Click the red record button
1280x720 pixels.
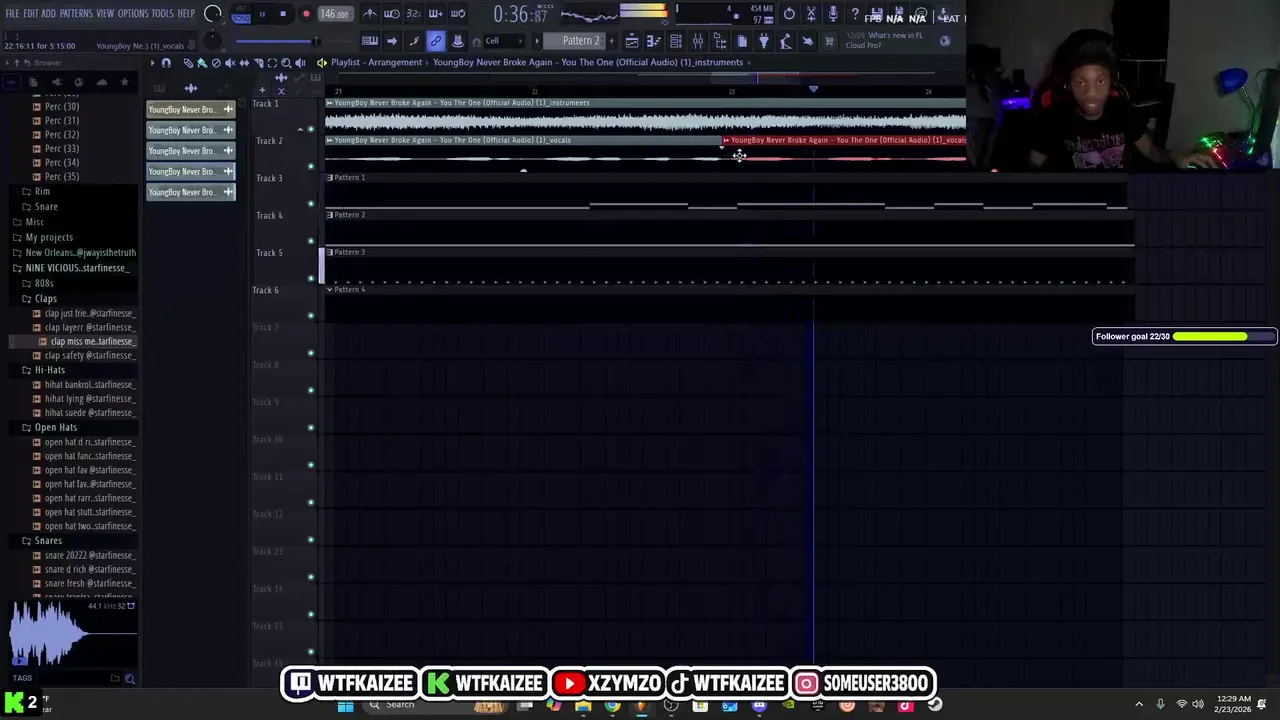pyautogui.click(x=306, y=15)
